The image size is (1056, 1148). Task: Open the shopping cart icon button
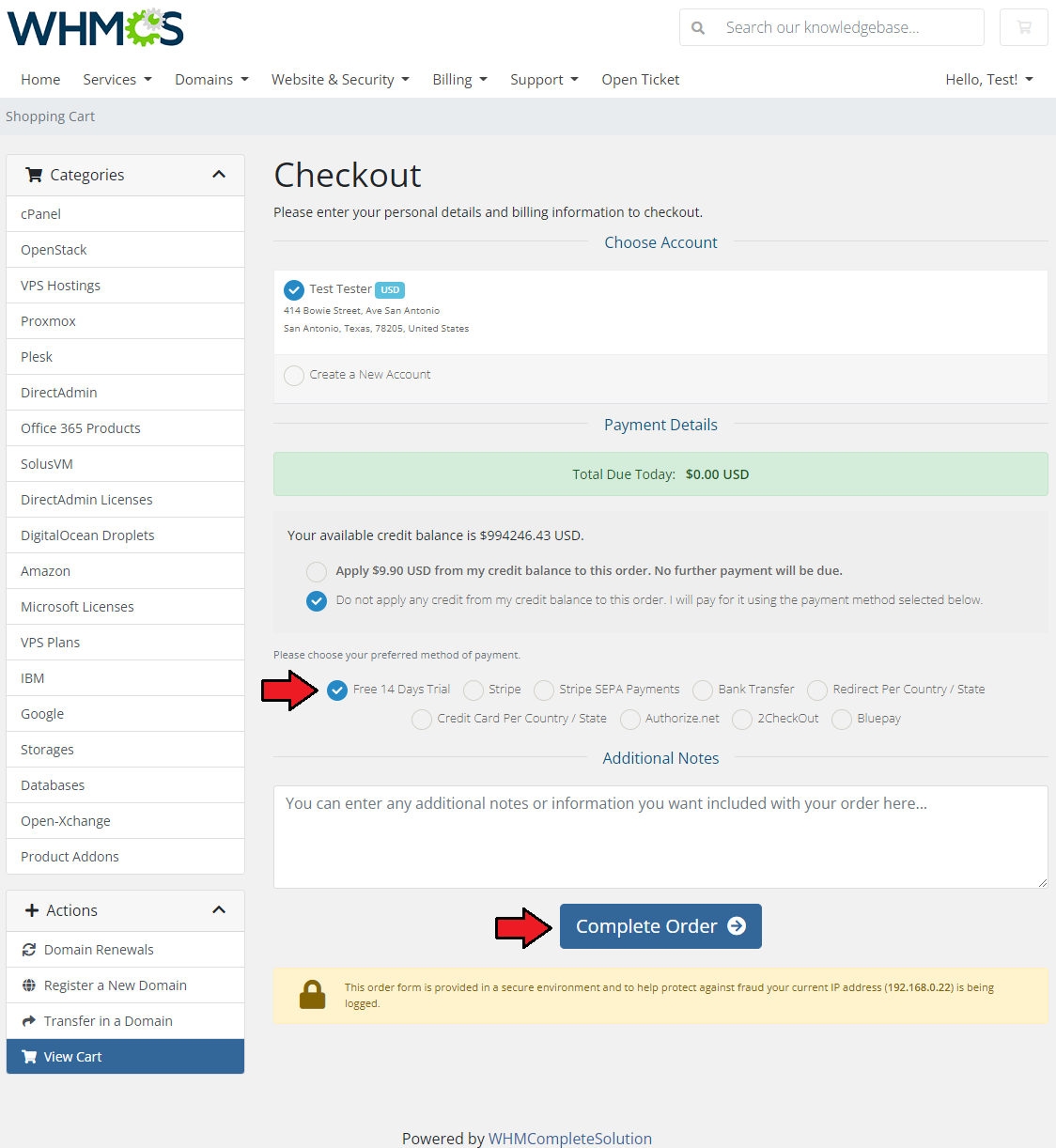coord(1024,27)
